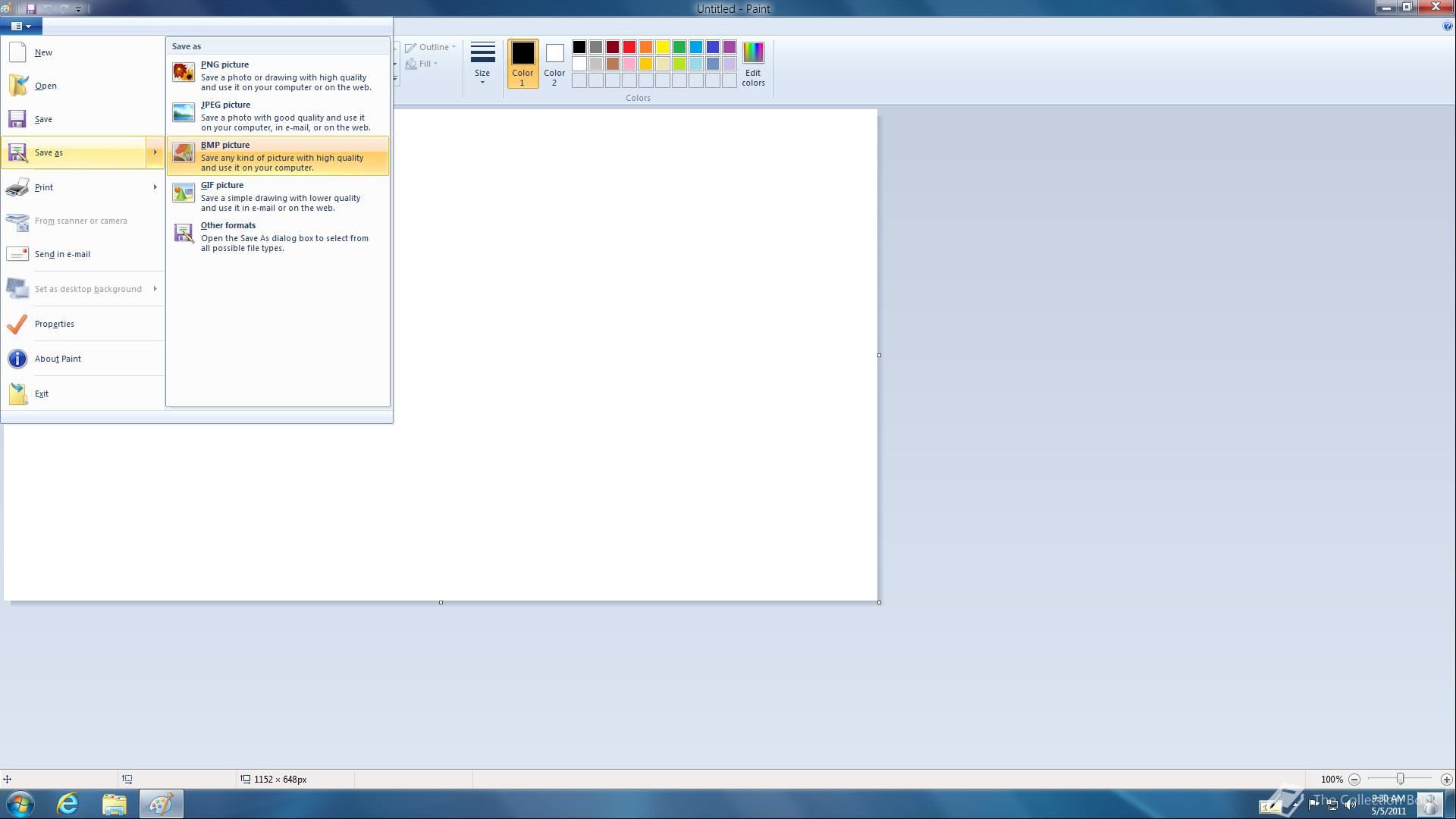Click the zoom in plus button

click(x=1446, y=780)
